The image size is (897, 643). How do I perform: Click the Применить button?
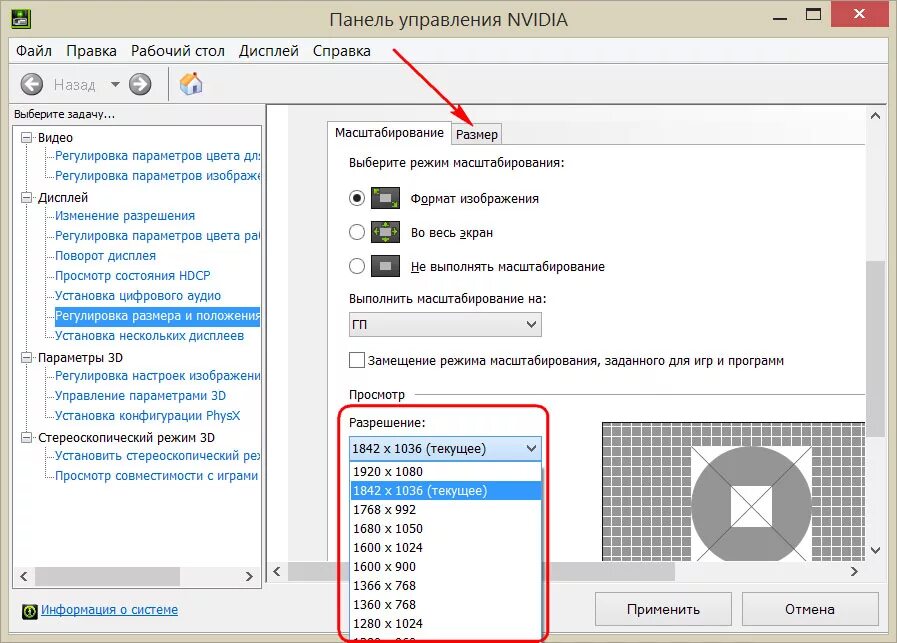click(663, 609)
